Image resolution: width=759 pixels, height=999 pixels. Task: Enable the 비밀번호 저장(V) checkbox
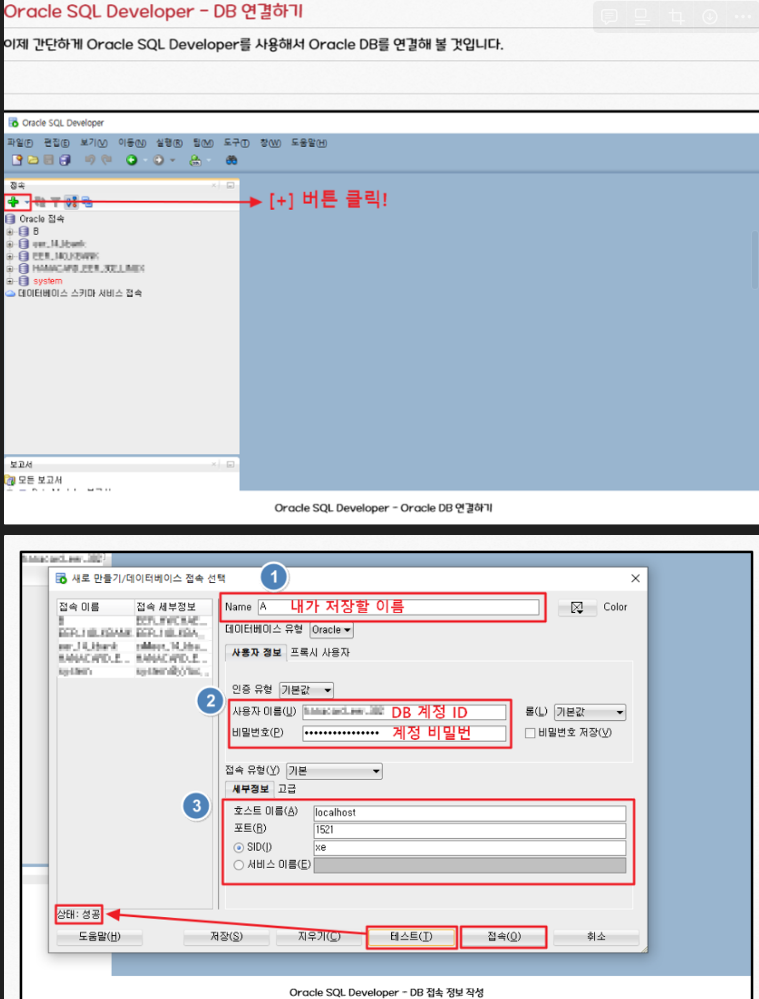pyautogui.click(x=530, y=733)
